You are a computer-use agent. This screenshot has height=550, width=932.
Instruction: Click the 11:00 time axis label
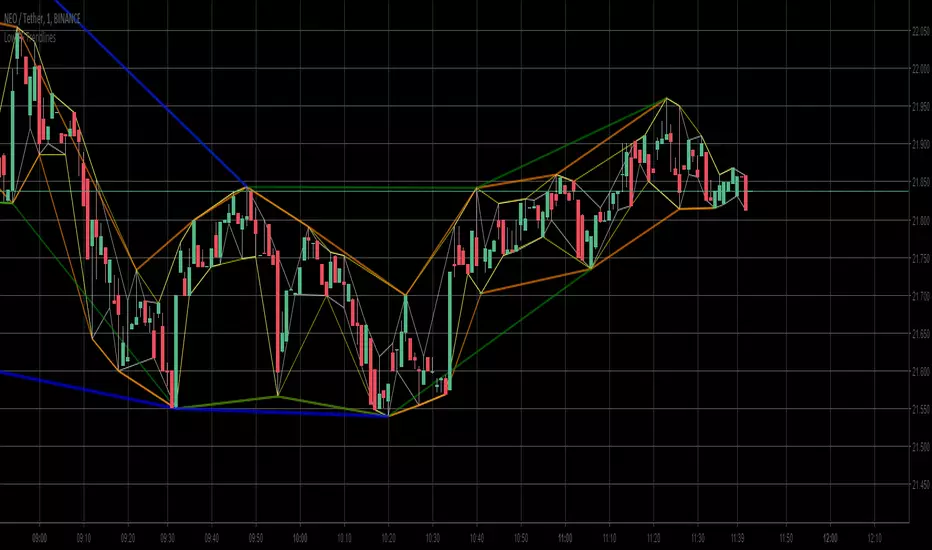tap(565, 538)
